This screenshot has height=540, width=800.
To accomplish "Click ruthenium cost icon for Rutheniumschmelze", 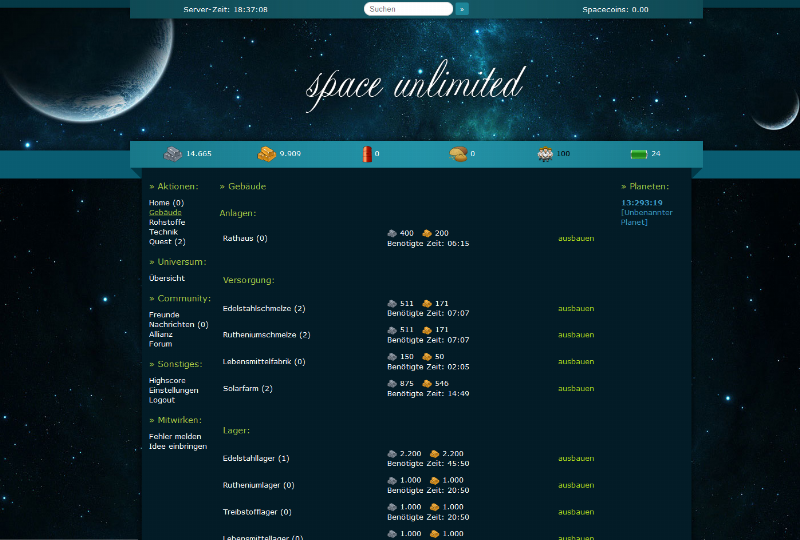I will point(427,330).
